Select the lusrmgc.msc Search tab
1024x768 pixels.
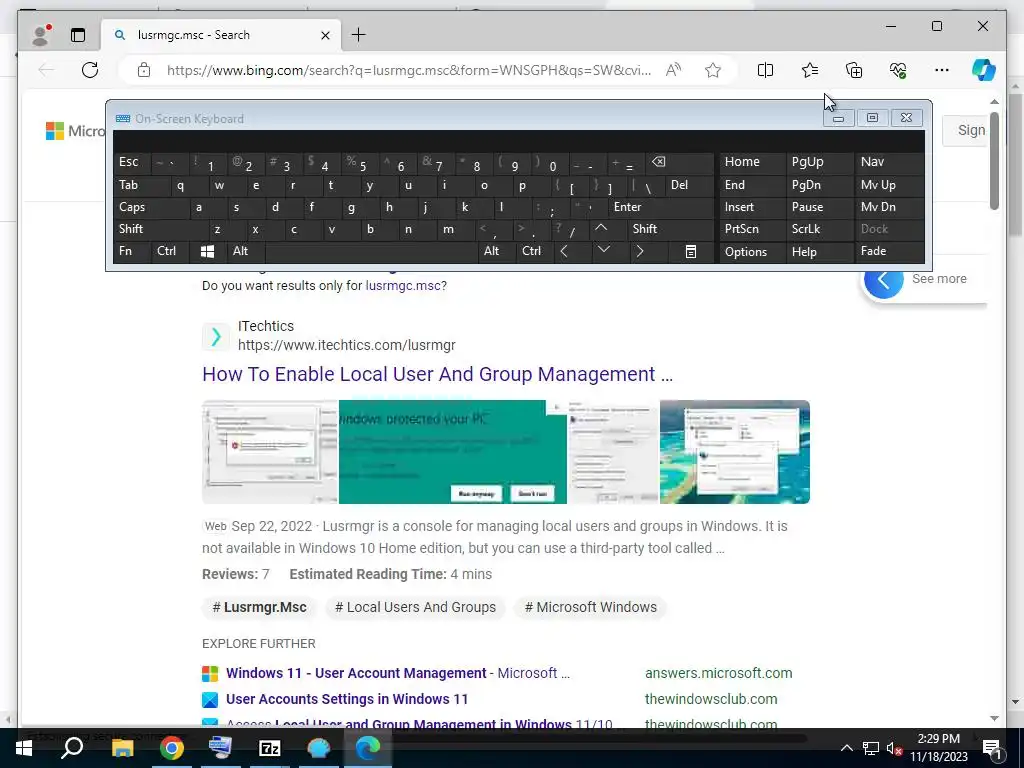tap(221, 35)
